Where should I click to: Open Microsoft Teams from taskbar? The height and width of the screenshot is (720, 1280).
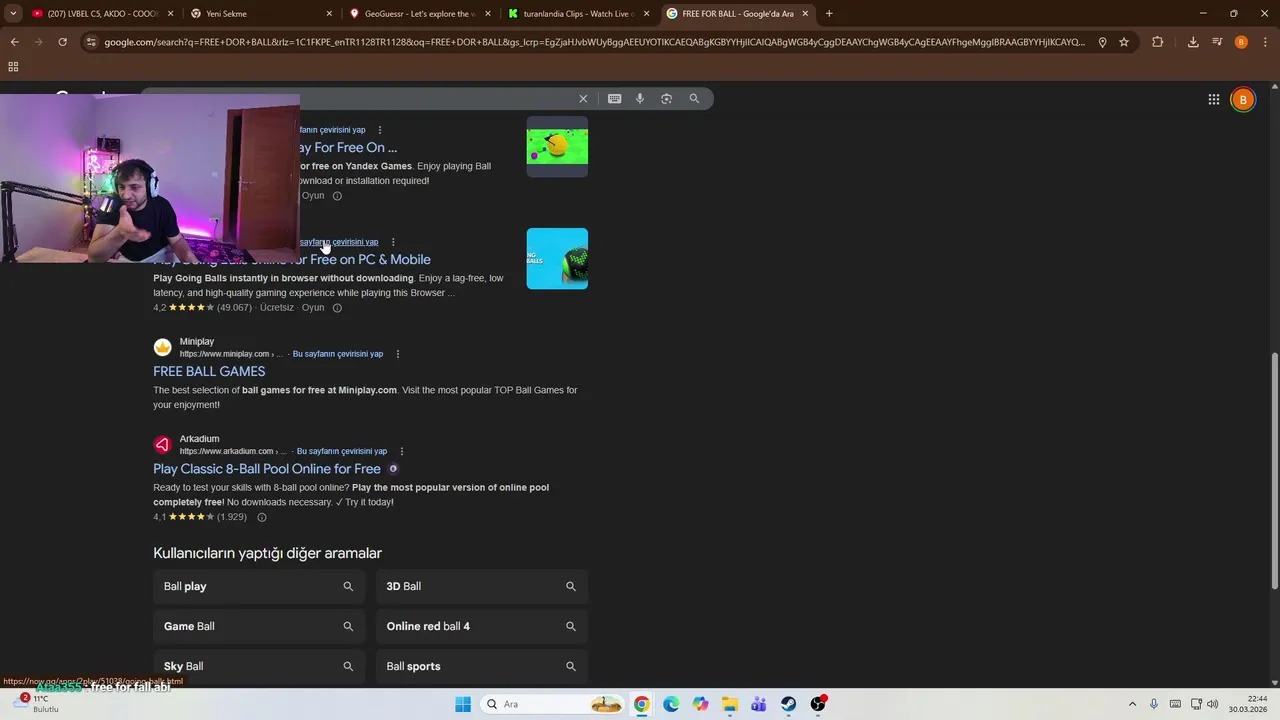759,704
